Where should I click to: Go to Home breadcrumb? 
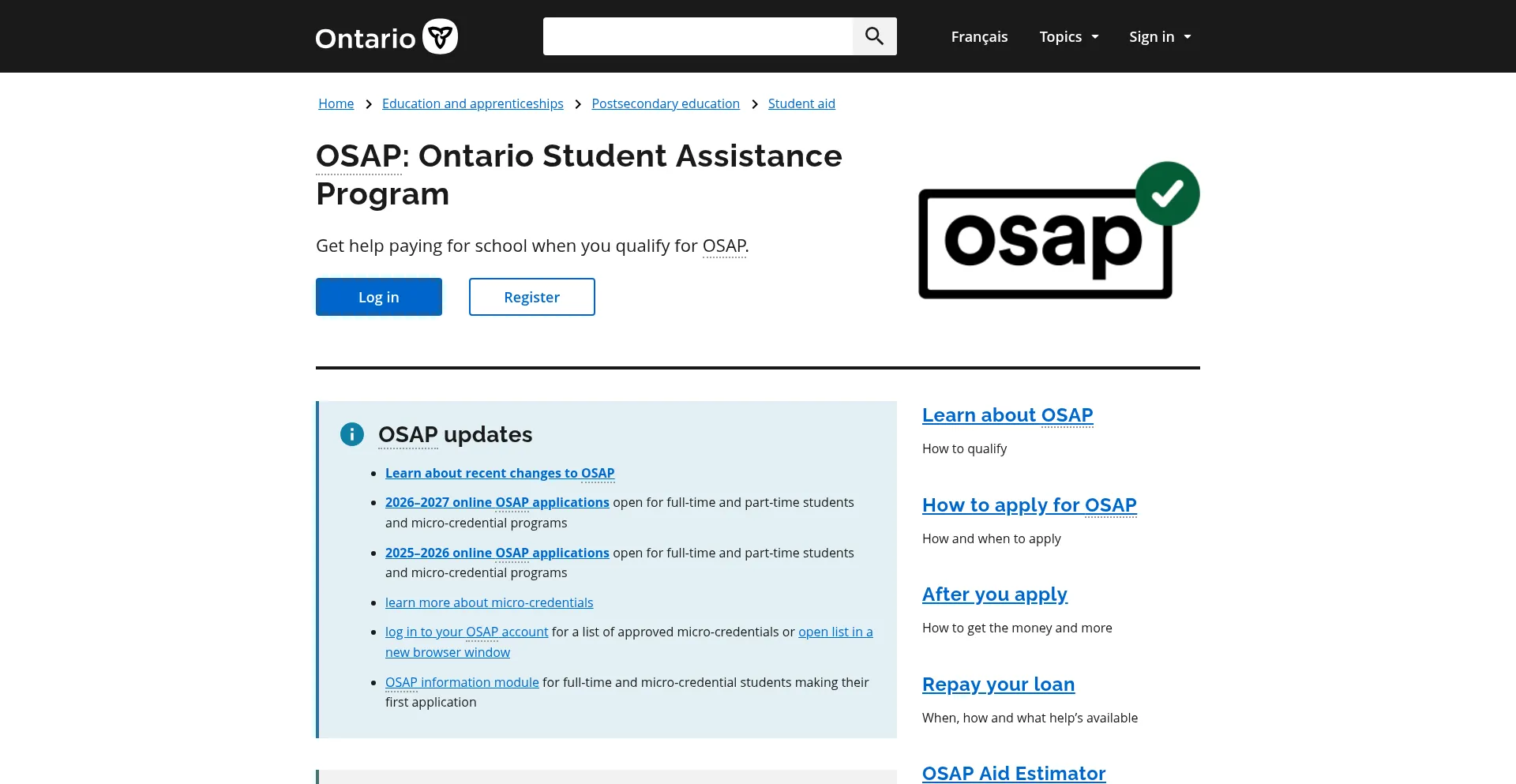coord(336,103)
